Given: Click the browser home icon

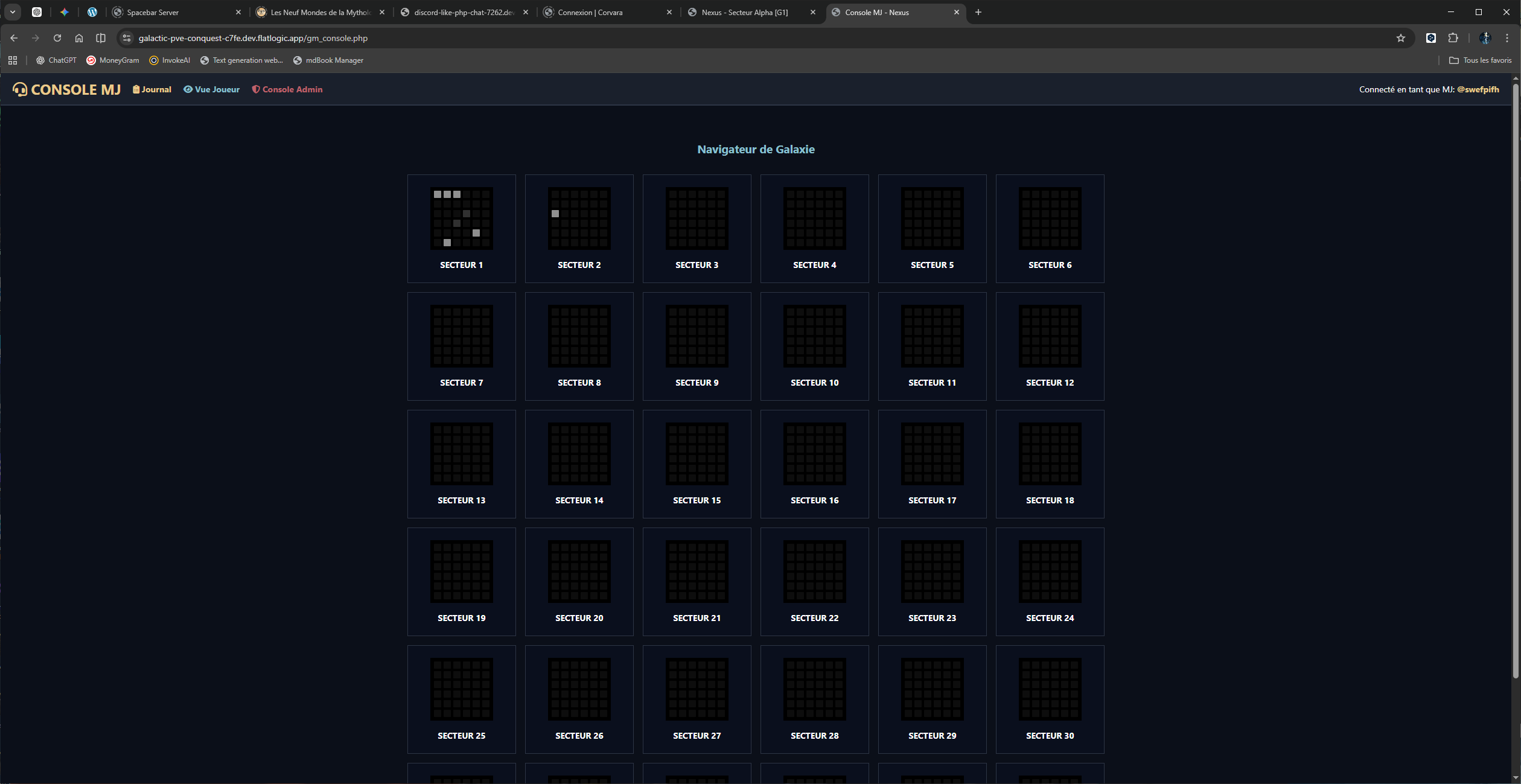Looking at the screenshot, I should (x=79, y=38).
